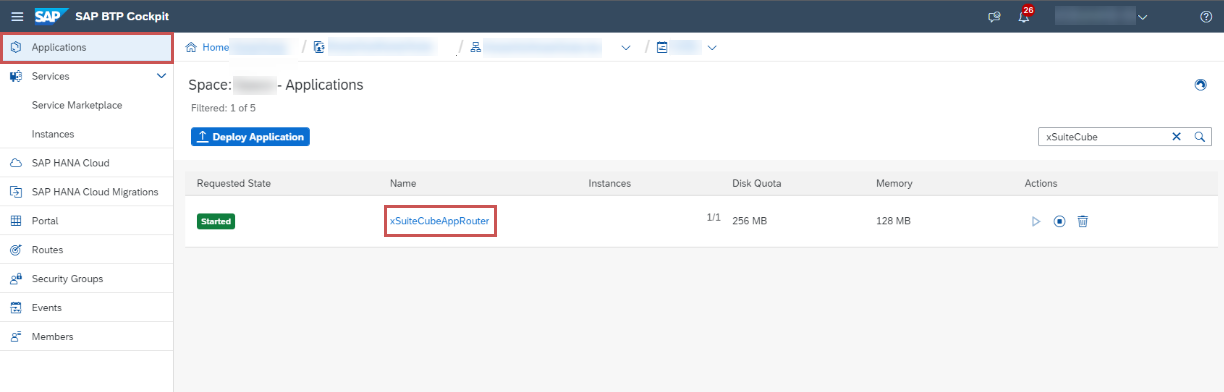Expand the space breadcrumb dropdown

pyautogui.click(x=712, y=47)
